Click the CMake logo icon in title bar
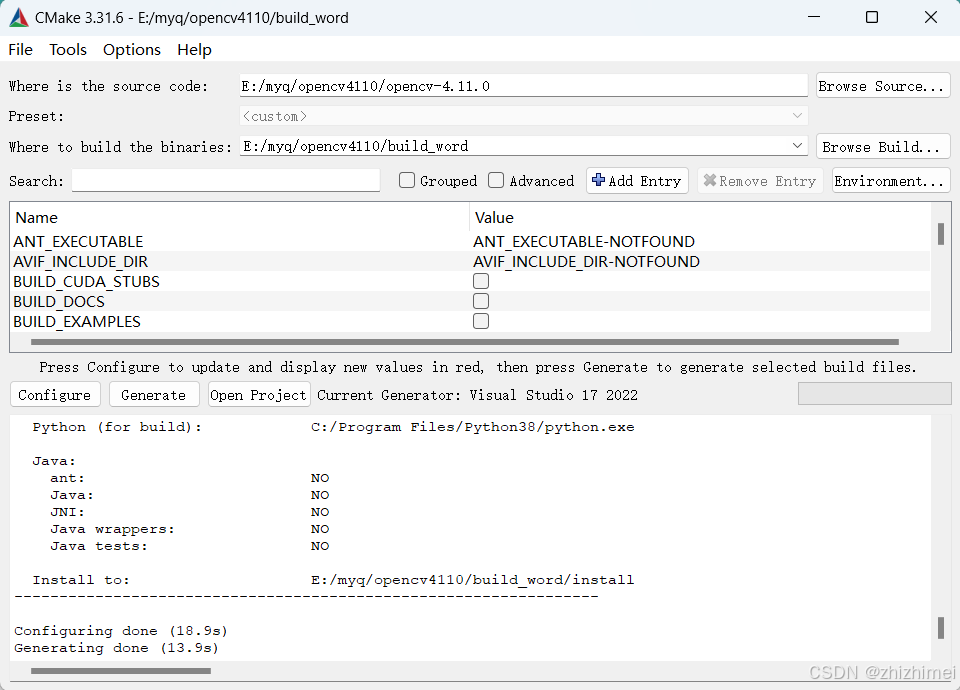This screenshot has height=690, width=960. click(18, 18)
